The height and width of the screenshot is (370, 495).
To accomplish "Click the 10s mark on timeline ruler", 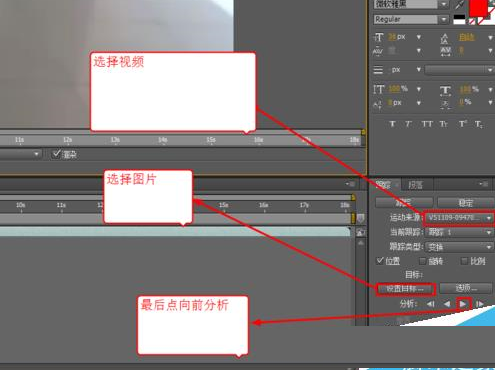I will tap(21, 205).
